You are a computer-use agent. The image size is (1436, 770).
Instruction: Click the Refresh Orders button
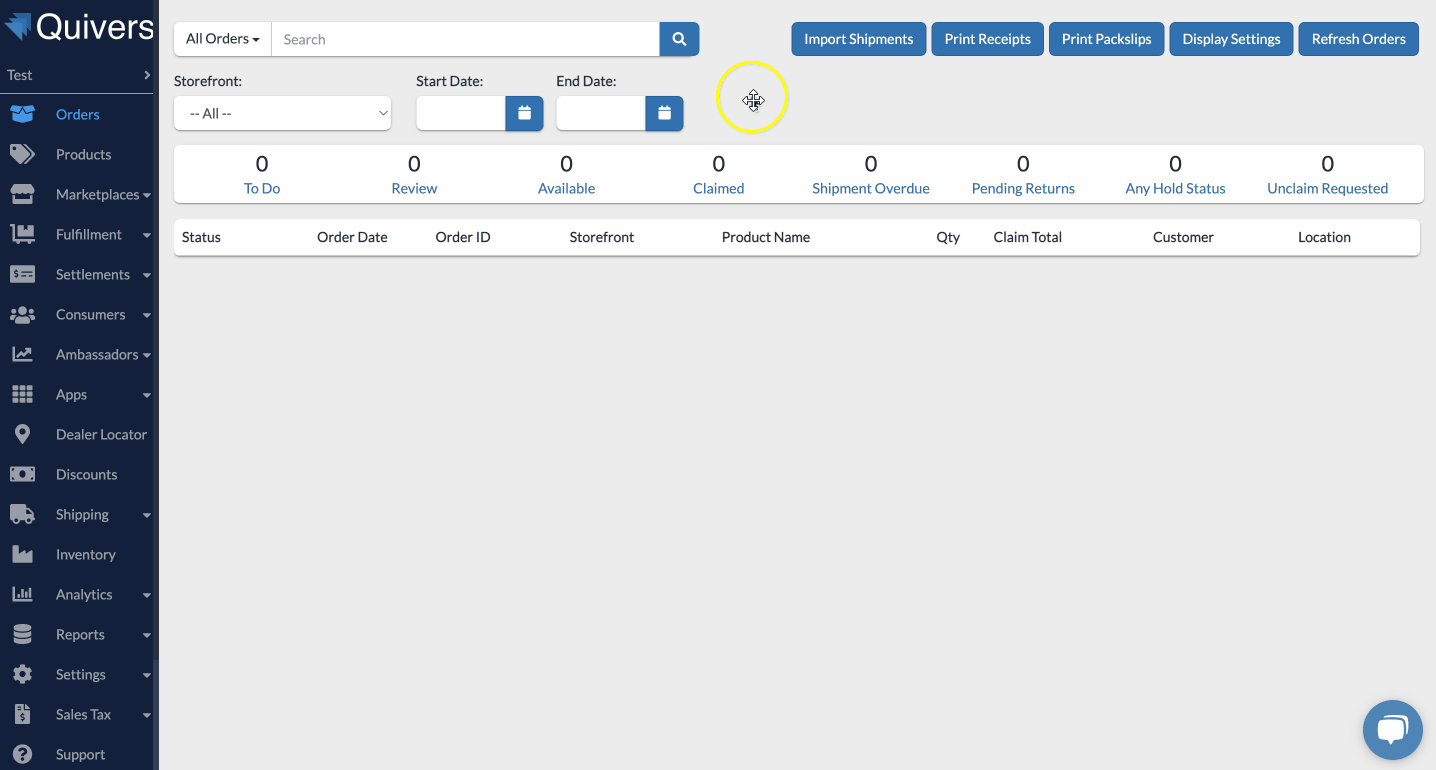coord(1358,39)
